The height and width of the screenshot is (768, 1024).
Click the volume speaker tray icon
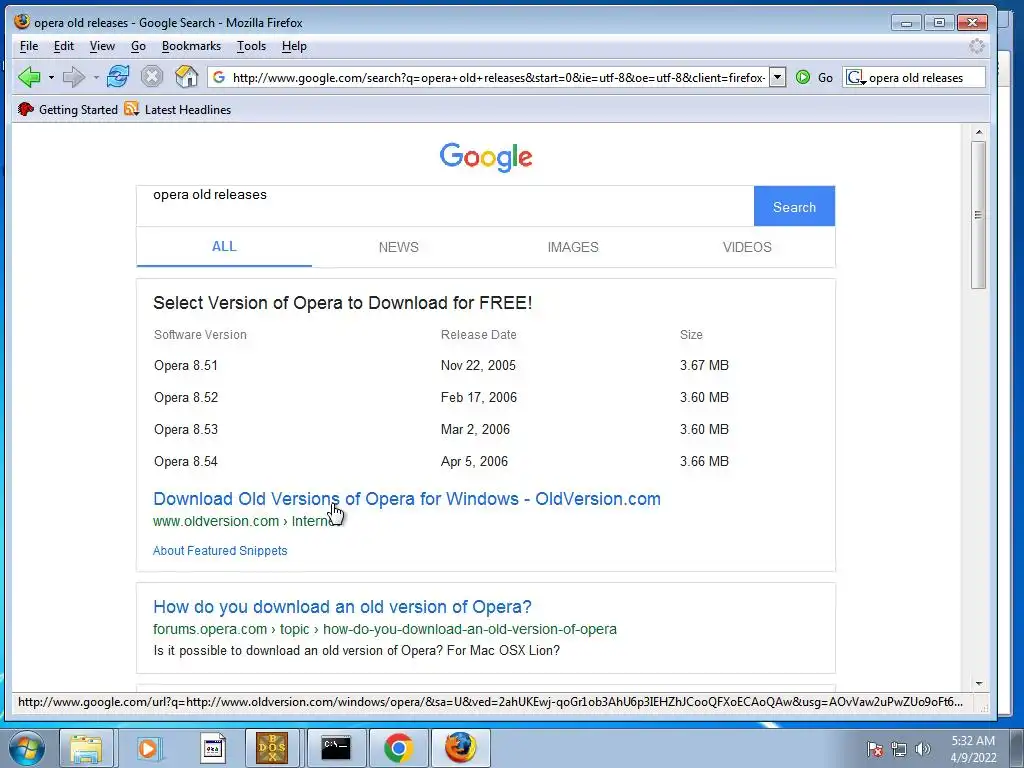click(x=922, y=749)
